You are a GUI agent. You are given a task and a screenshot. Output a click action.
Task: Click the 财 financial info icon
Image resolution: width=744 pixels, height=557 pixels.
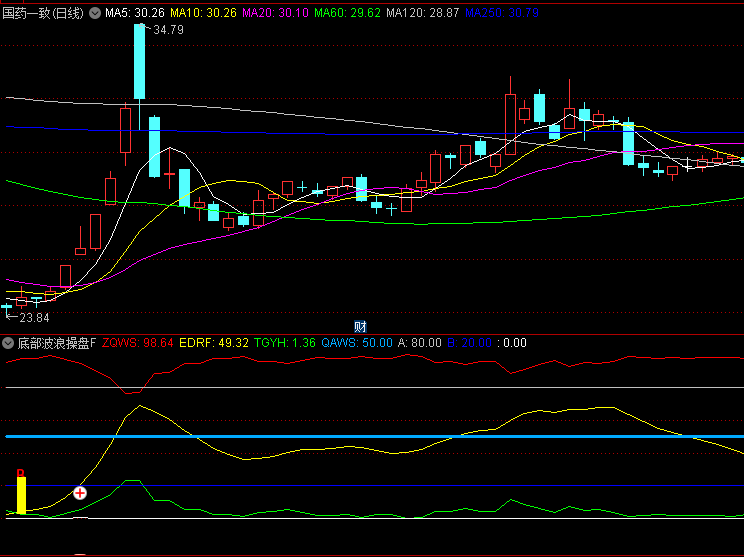pos(361,327)
